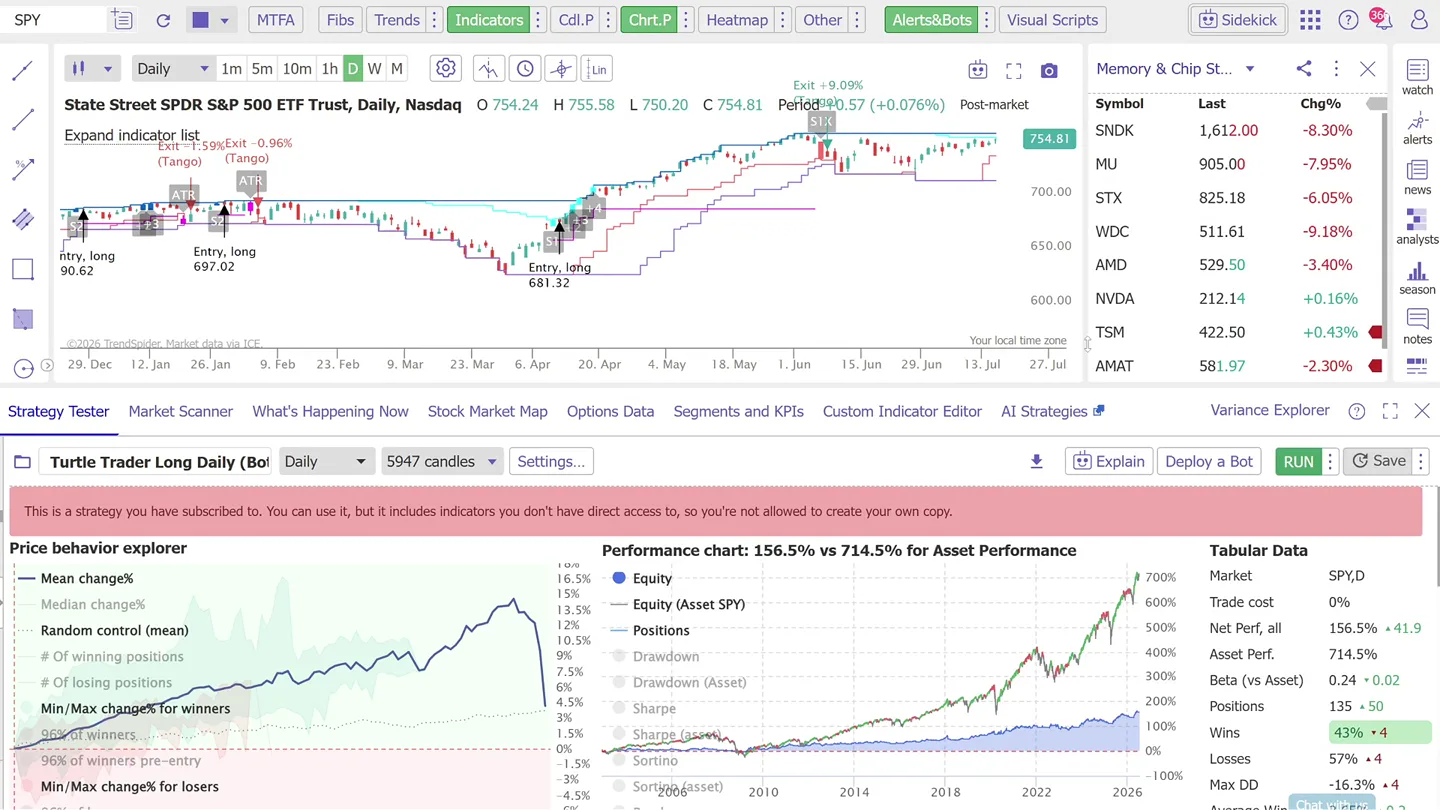Refresh the chart with the reload icon
The height and width of the screenshot is (810, 1440).
(x=163, y=20)
